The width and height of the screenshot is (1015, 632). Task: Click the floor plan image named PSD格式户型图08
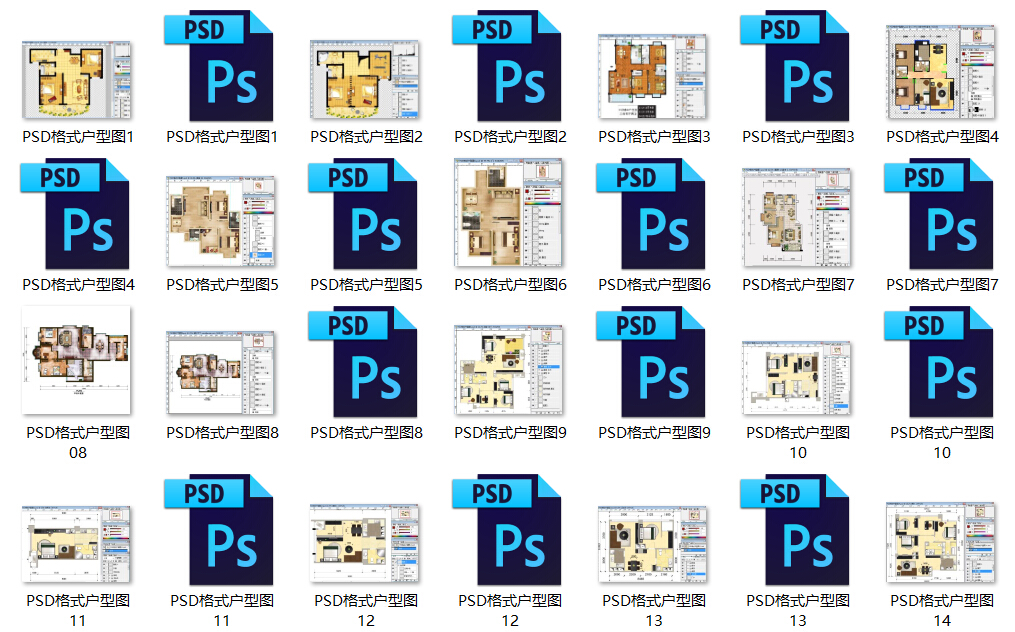pyautogui.click(x=77, y=360)
